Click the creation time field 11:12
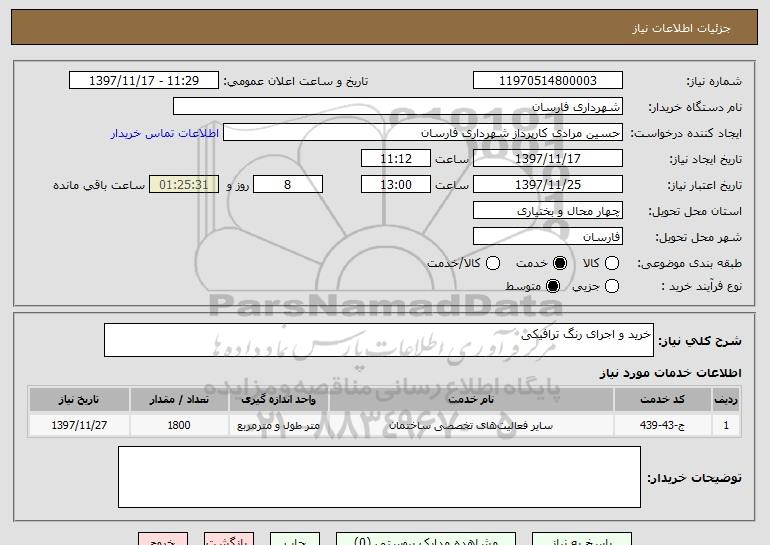The width and height of the screenshot is (770, 545). [396, 159]
